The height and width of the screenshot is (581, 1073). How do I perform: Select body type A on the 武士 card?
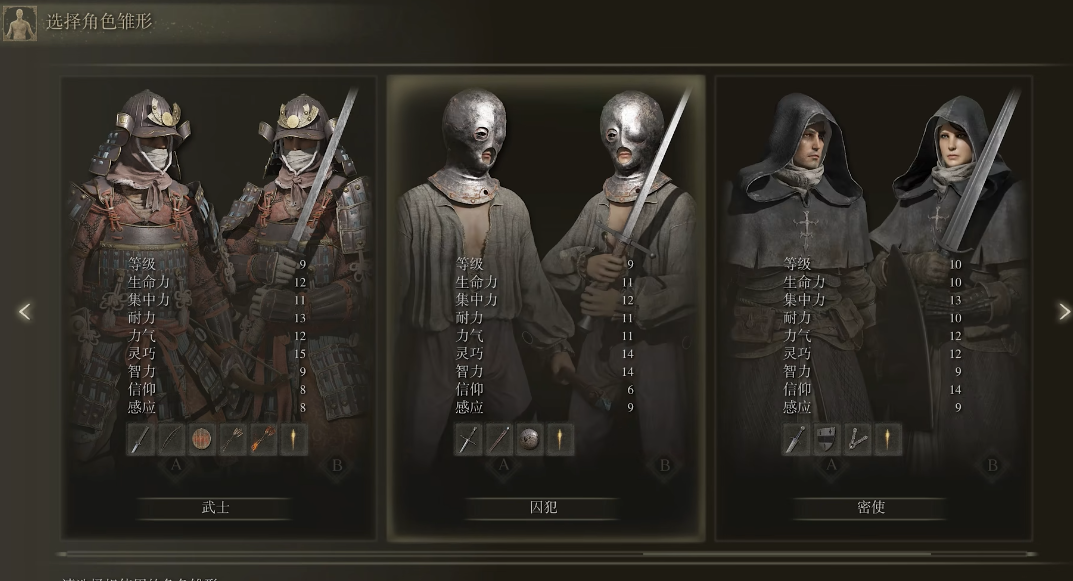(176, 465)
